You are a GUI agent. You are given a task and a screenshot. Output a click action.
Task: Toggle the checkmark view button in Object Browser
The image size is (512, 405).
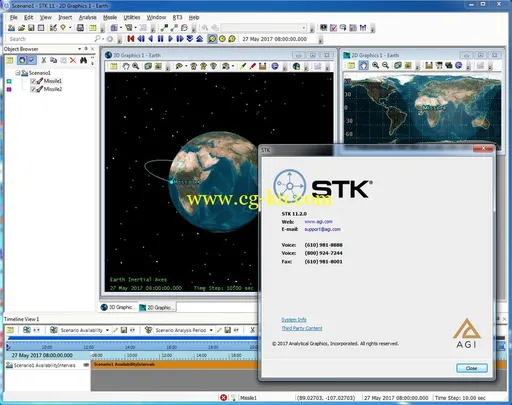(32, 60)
